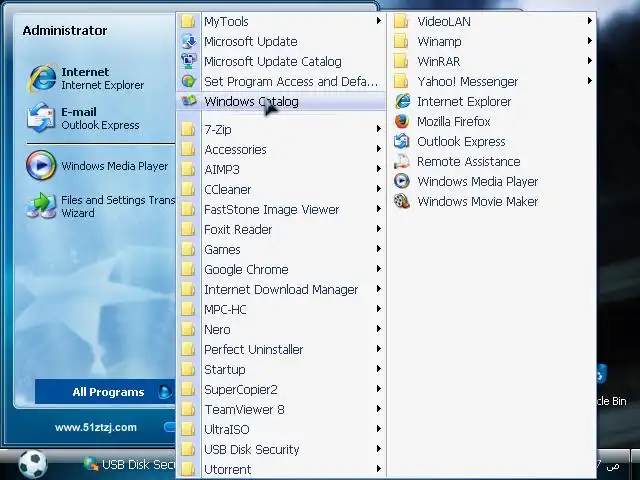The height and width of the screenshot is (480, 640).
Task: Click the Recycle Bin icon on the desktop
Action: coord(603,375)
